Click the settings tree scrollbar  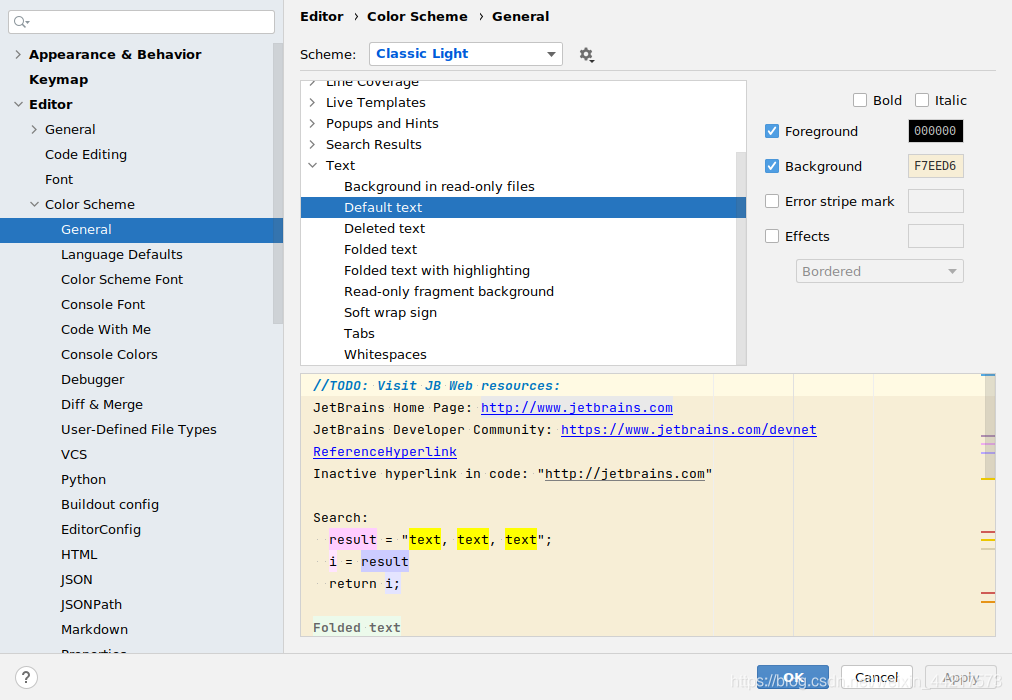[x=278, y=184]
